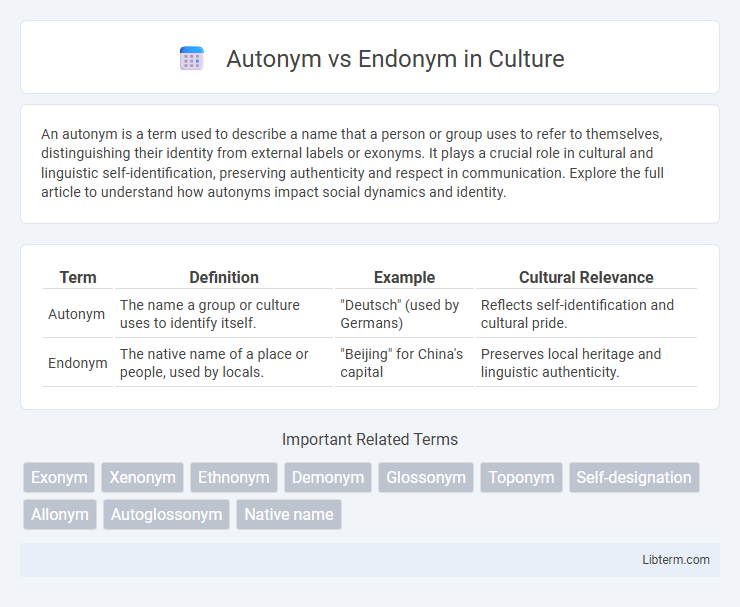Select the 'Endonym' table cell

tap(78, 363)
